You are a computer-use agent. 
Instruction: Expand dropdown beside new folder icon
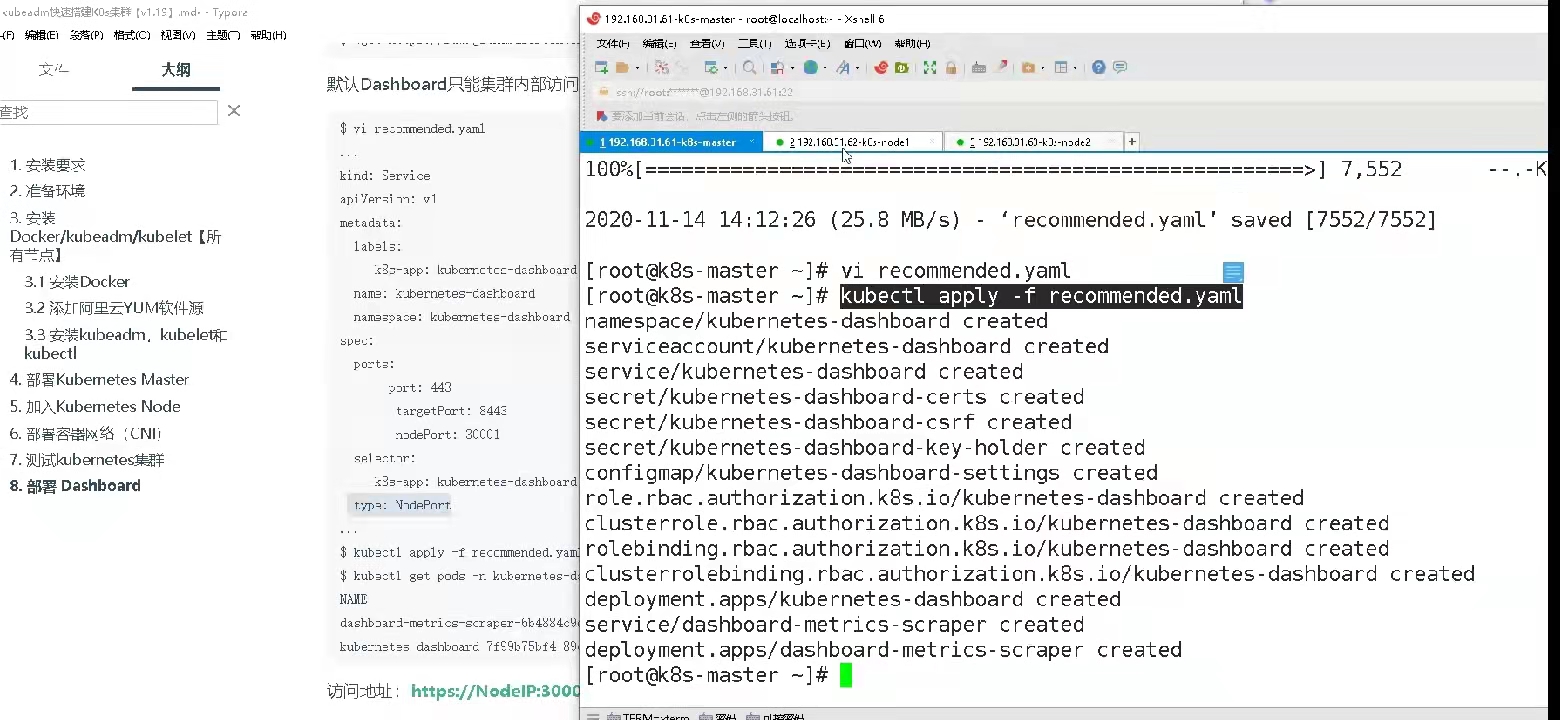tap(1043, 68)
